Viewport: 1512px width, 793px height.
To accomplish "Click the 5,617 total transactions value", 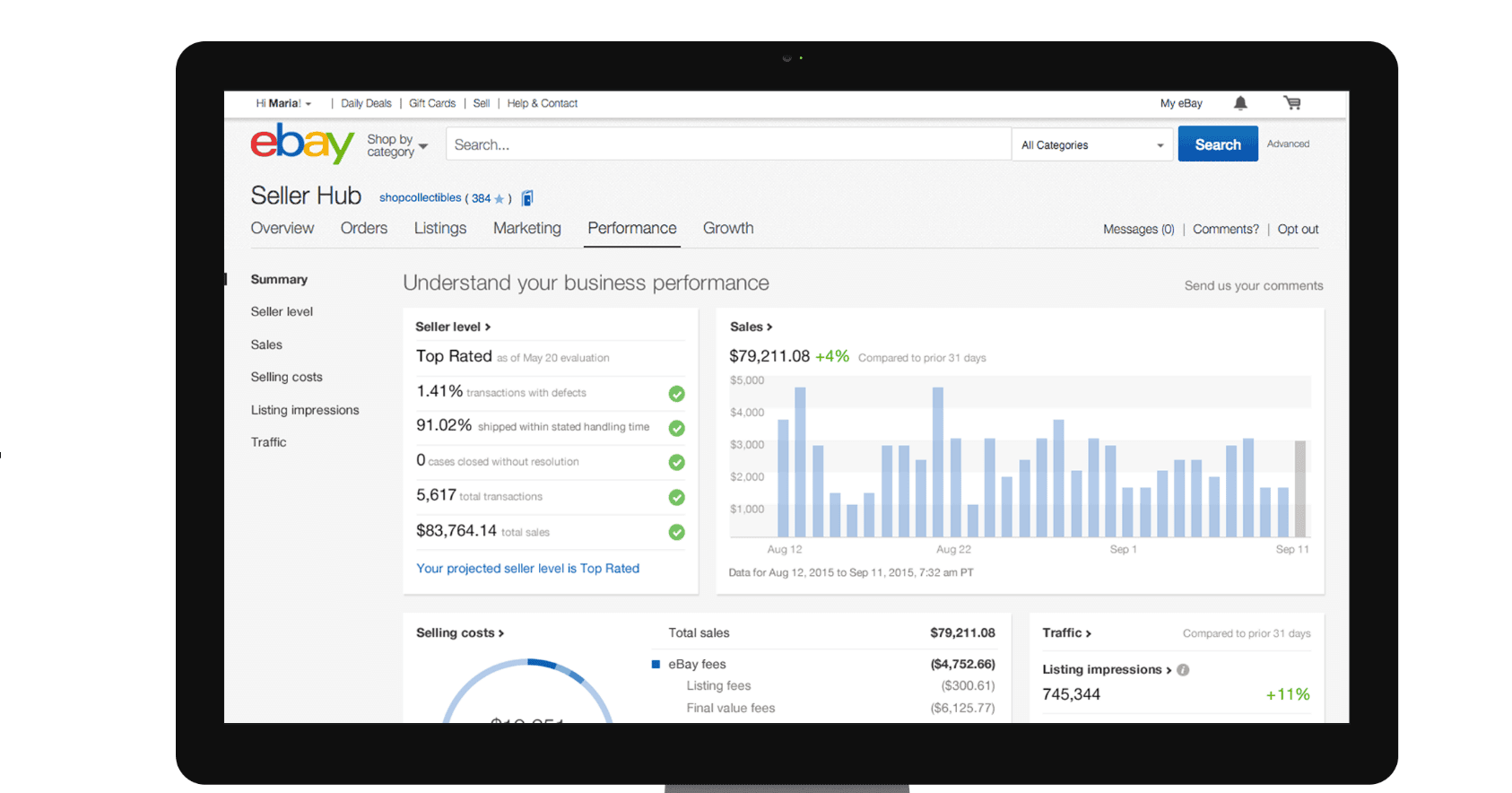I will (436, 495).
